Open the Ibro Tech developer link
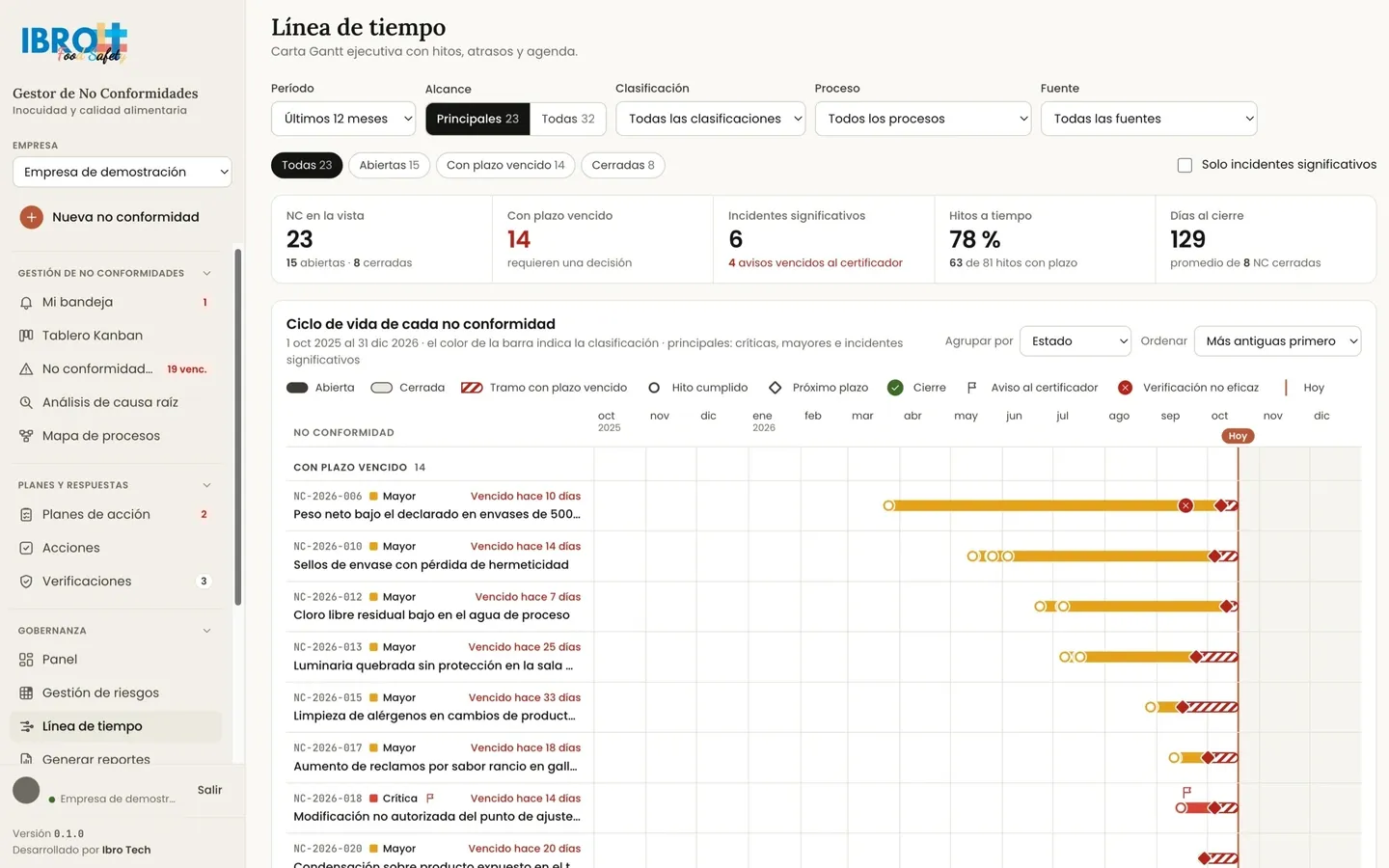 tap(126, 850)
